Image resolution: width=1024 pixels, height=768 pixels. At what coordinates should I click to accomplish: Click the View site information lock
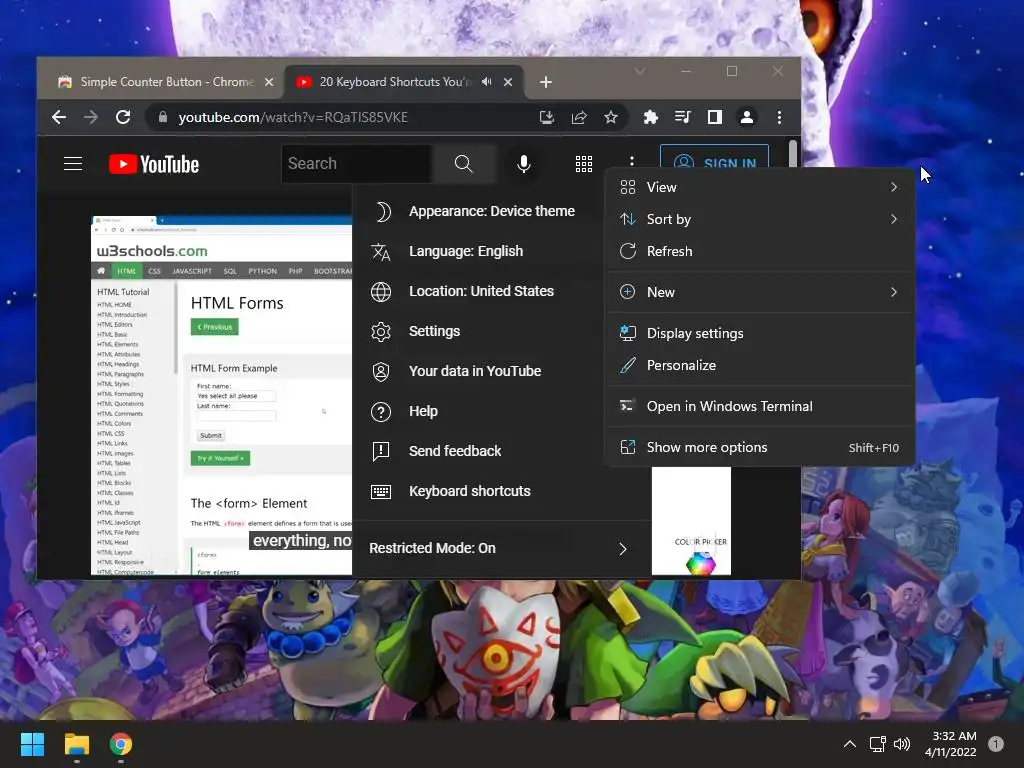163,117
